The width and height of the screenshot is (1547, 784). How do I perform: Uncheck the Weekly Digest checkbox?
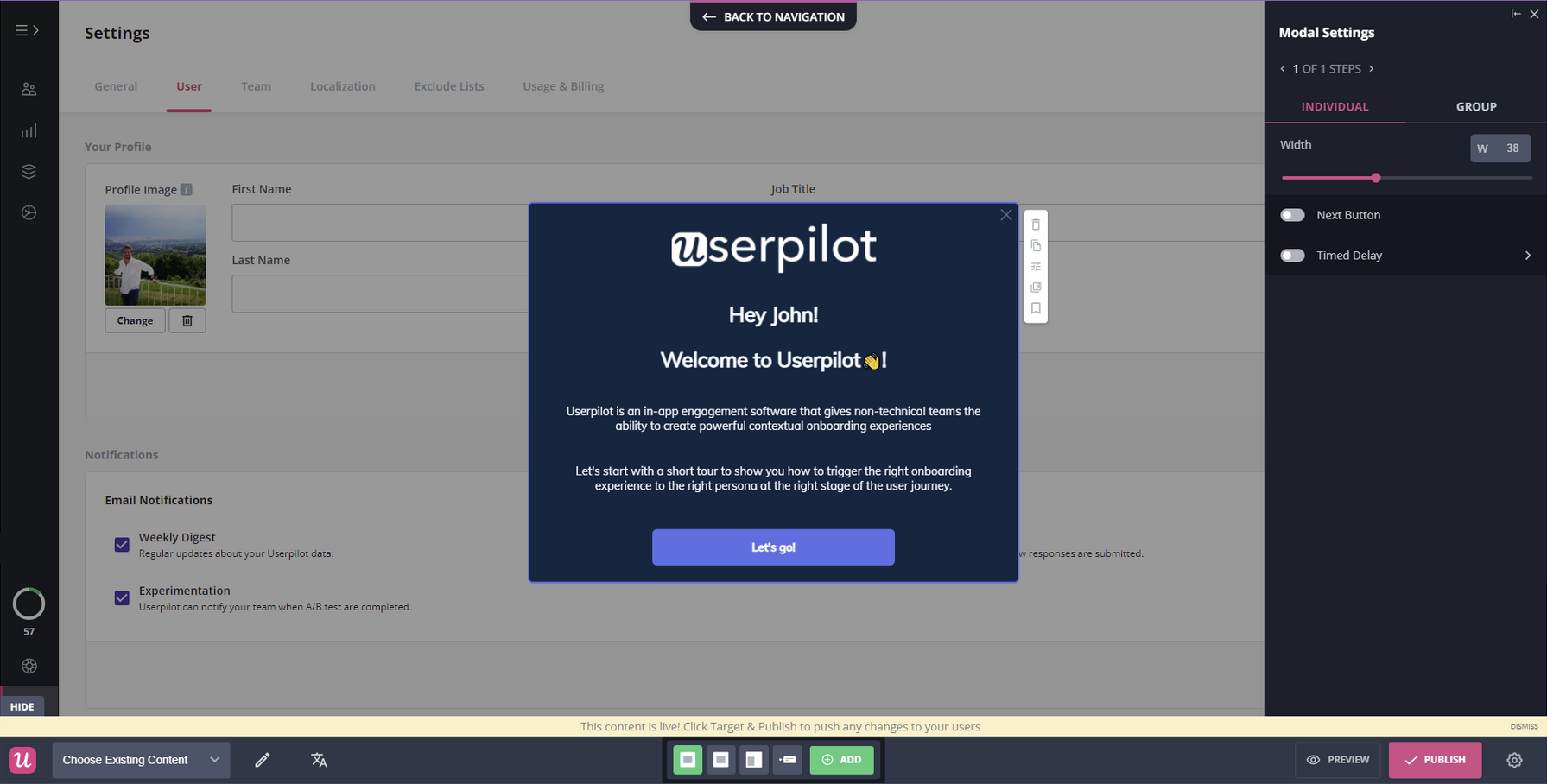122,545
